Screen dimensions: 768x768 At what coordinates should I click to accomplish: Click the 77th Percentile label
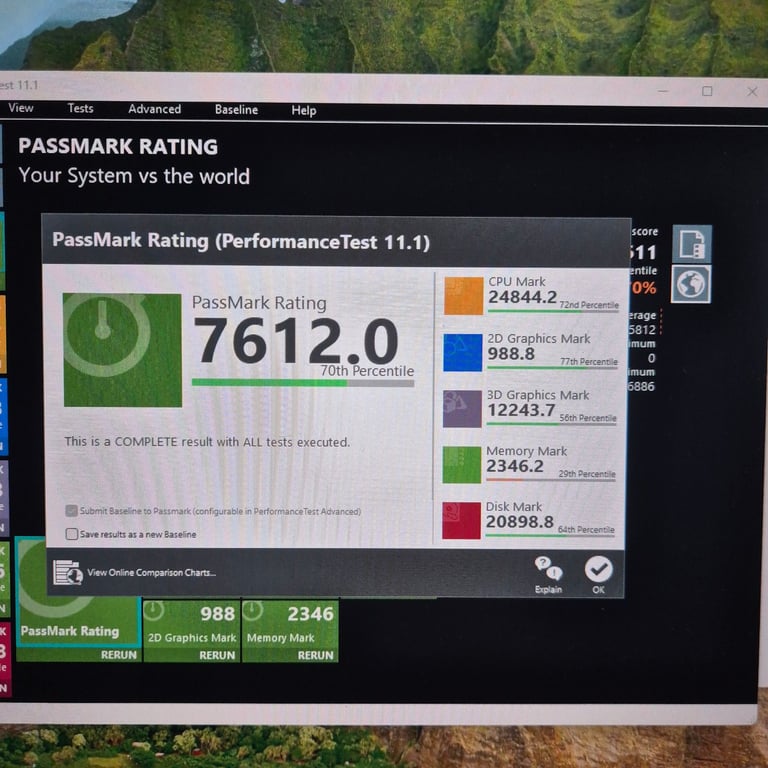pos(589,361)
